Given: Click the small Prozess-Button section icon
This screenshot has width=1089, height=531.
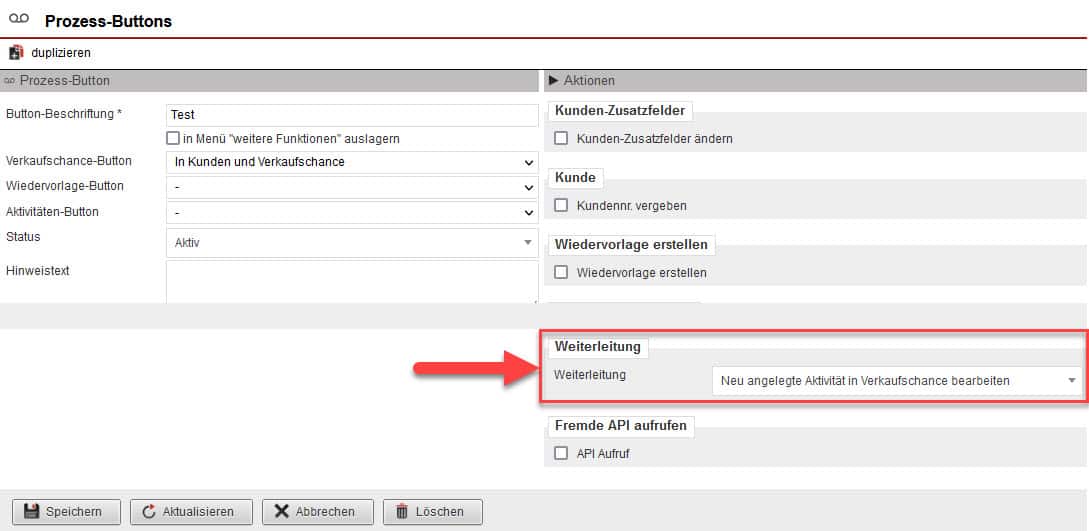Looking at the screenshot, I should tap(10, 80).
